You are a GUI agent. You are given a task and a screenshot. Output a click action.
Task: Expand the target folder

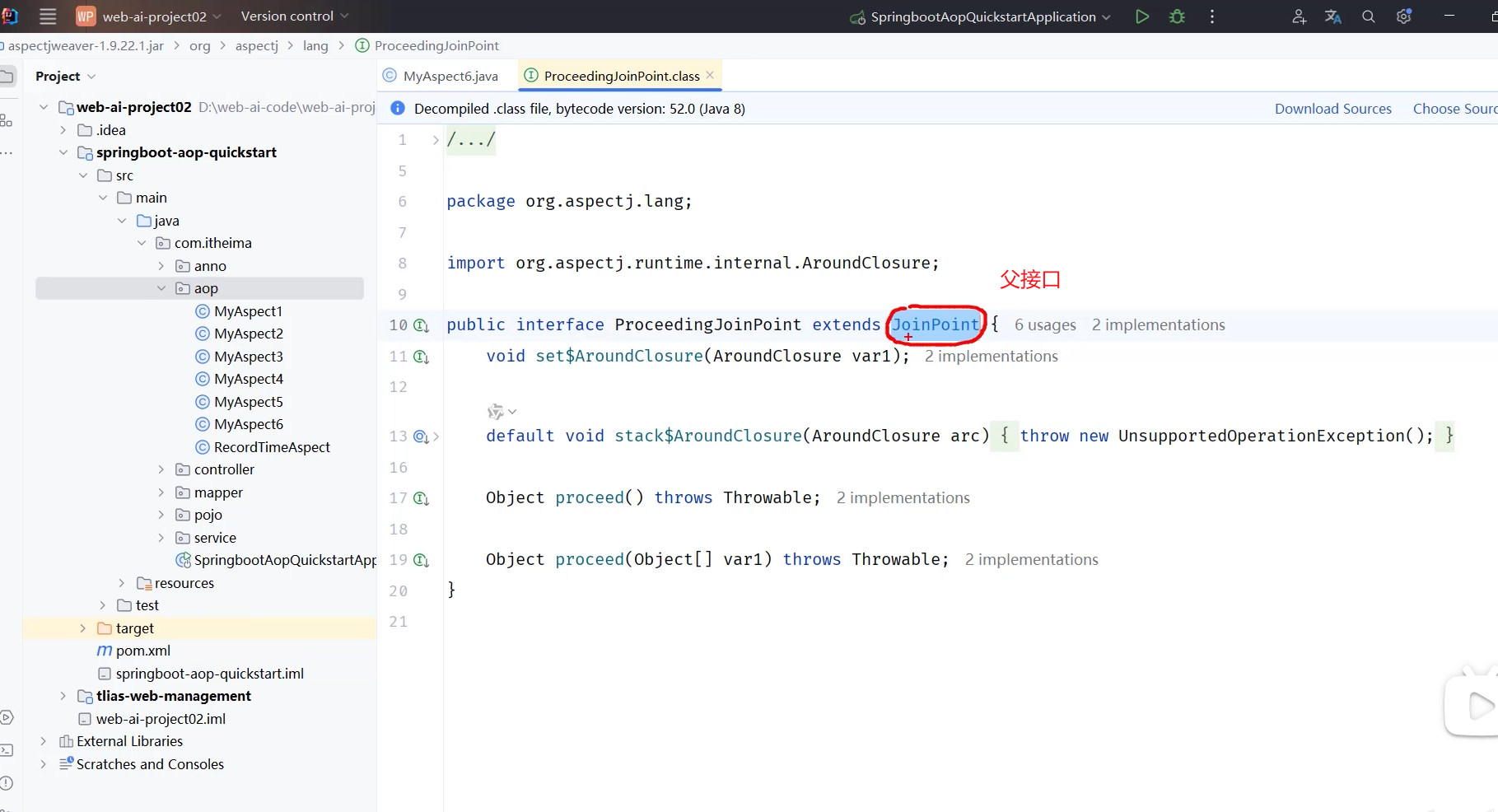[83, 628]
